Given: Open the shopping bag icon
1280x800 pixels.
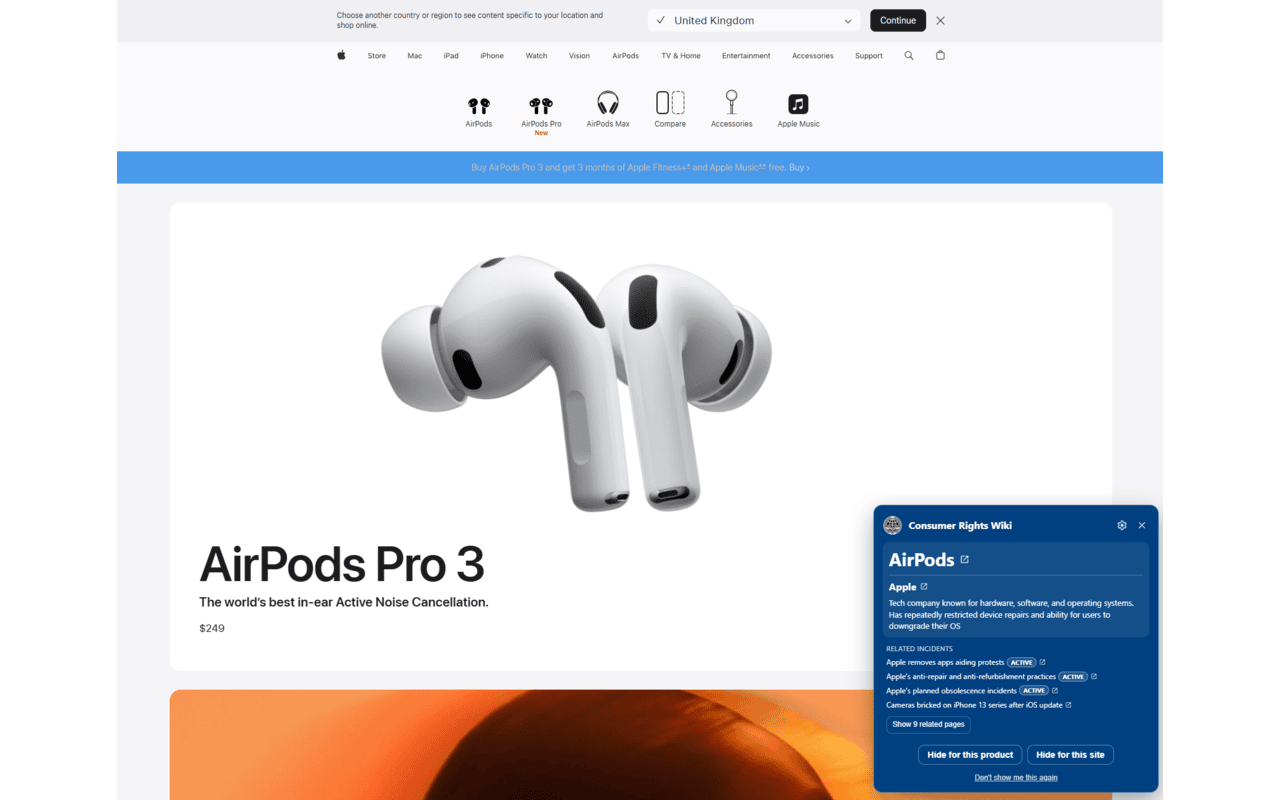Looking at the screenshot, I should 940,56.
